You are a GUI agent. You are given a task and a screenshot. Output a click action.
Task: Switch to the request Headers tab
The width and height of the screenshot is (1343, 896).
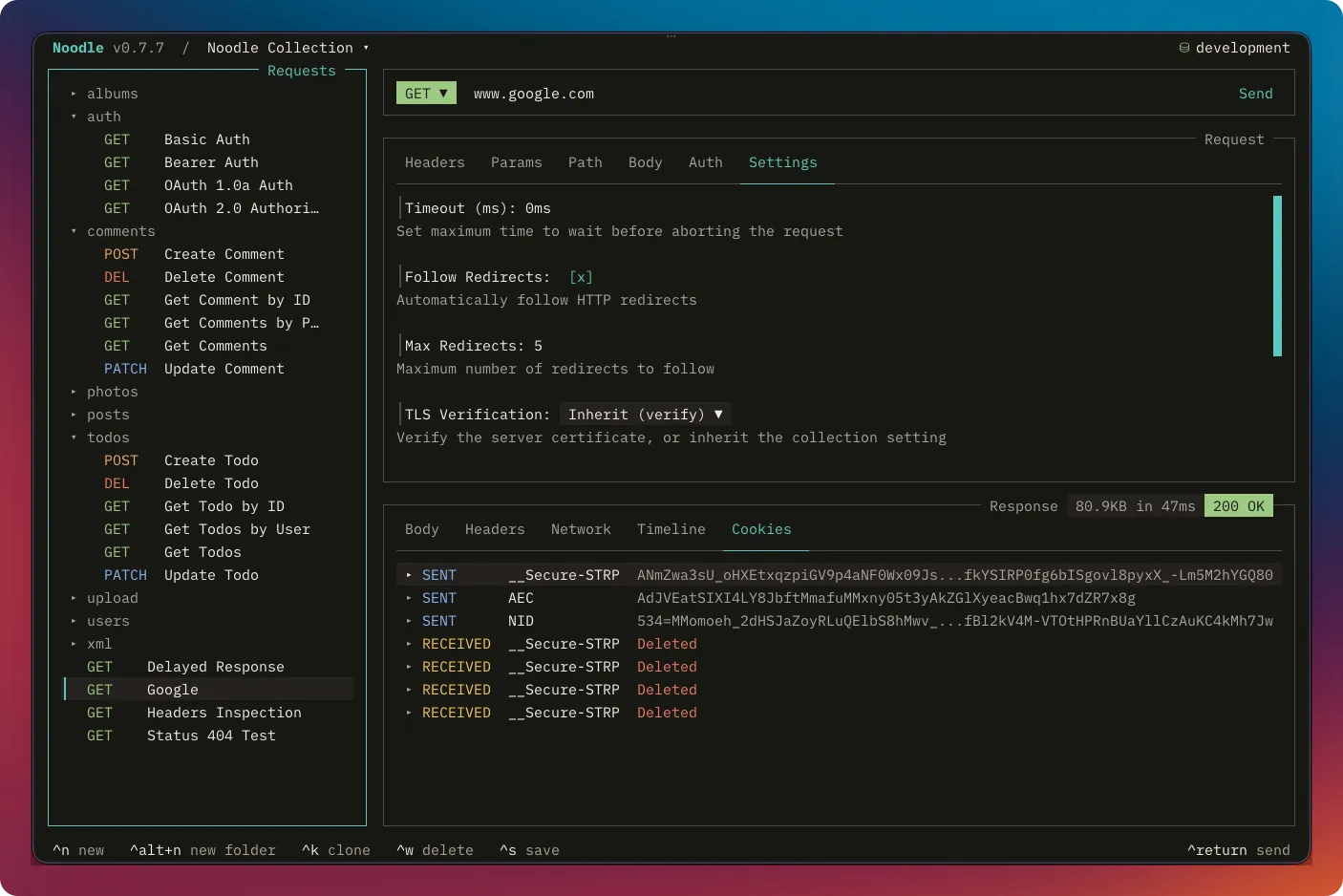435,162
